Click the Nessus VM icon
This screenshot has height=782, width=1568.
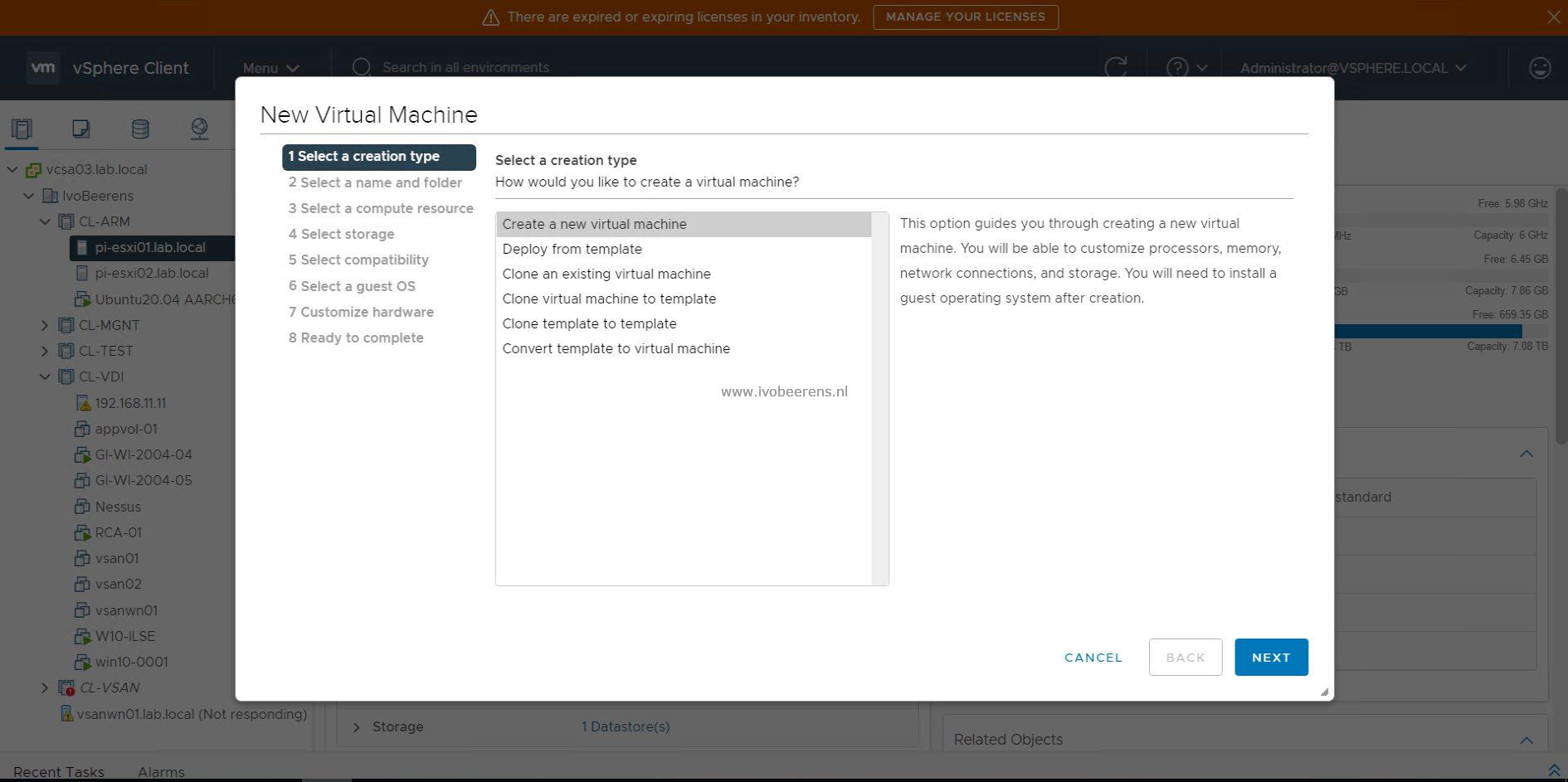click(x=82, y=507)
